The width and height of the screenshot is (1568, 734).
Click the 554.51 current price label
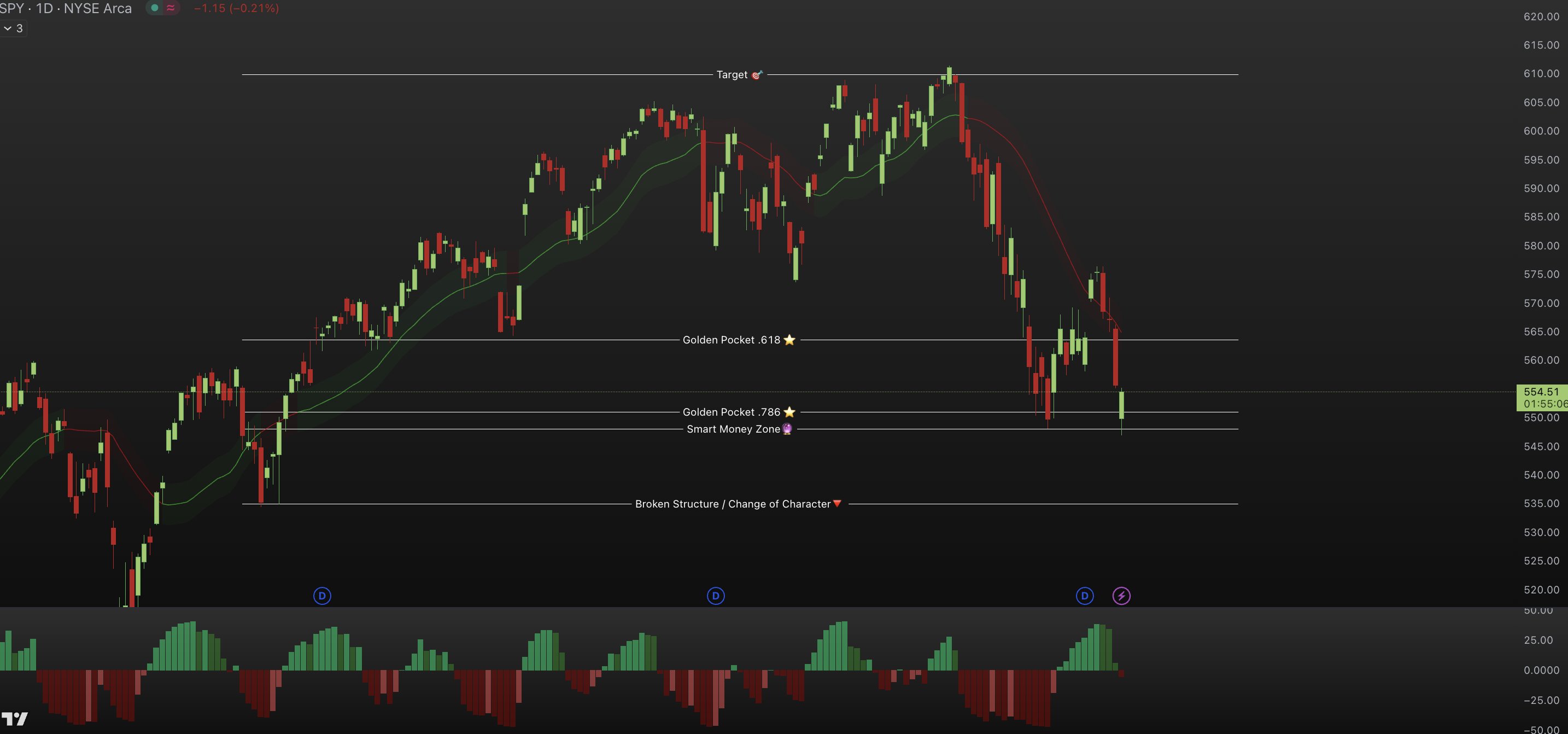1541,392
